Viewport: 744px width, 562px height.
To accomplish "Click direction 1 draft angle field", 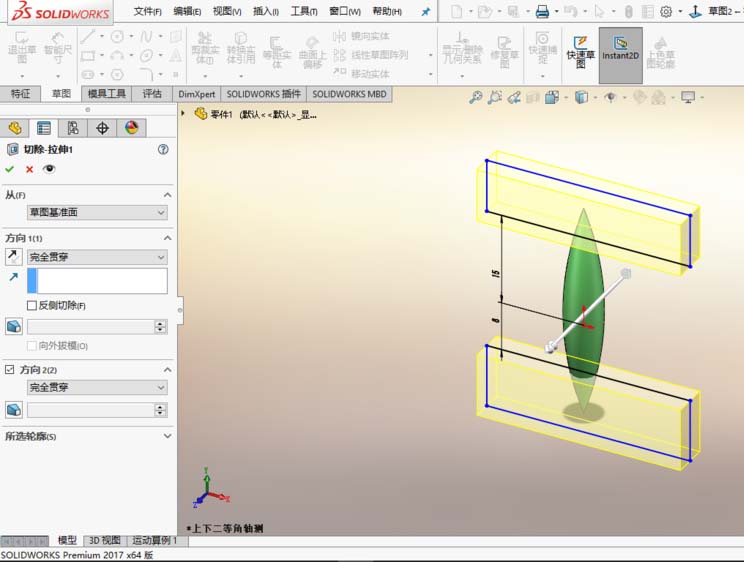I will 91,327.
